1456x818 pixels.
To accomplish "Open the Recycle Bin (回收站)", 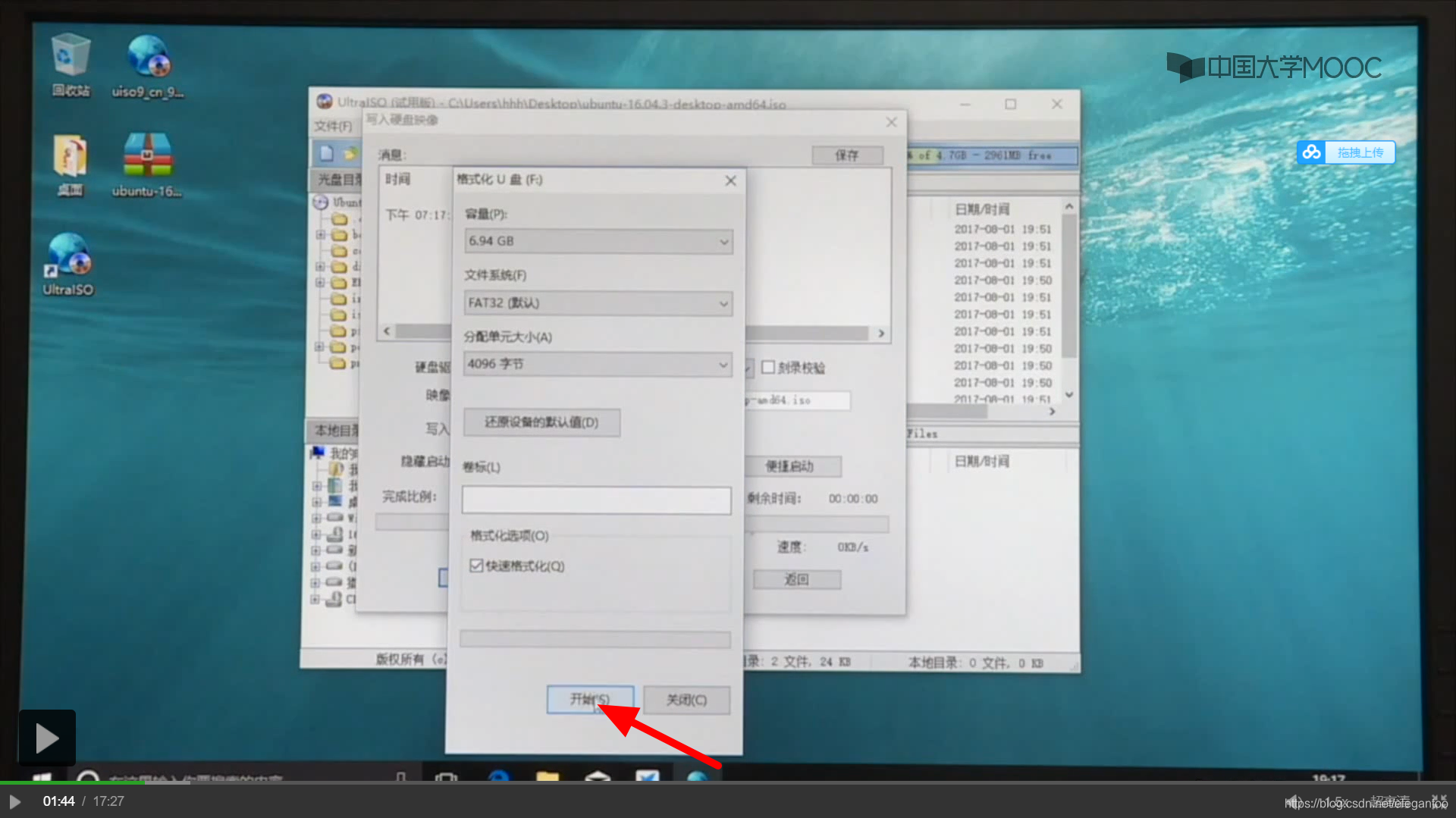I will click(69, 61).
